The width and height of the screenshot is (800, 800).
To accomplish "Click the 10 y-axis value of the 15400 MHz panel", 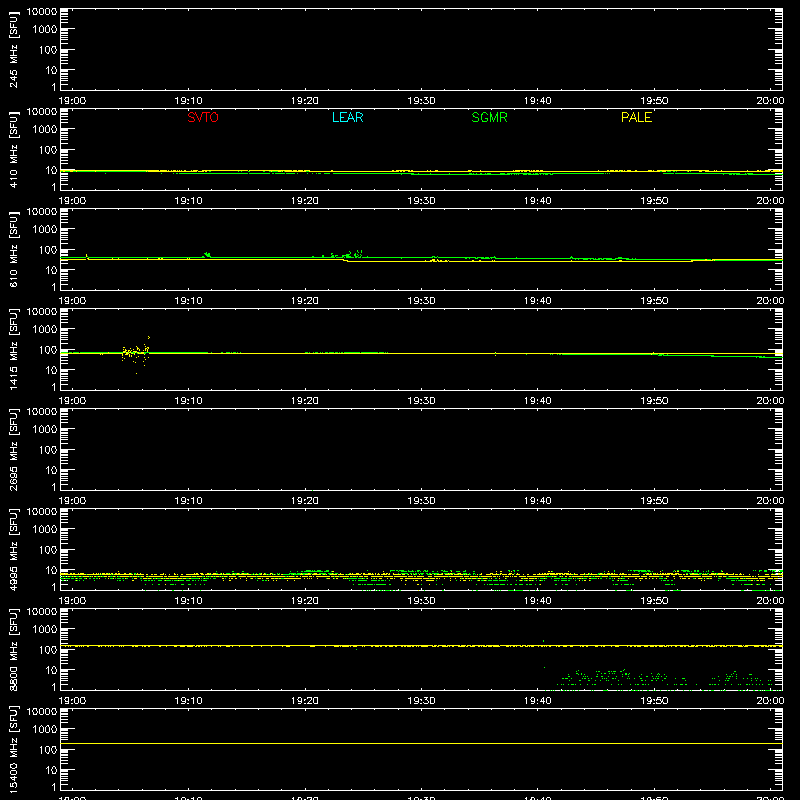I will [51, 770].
